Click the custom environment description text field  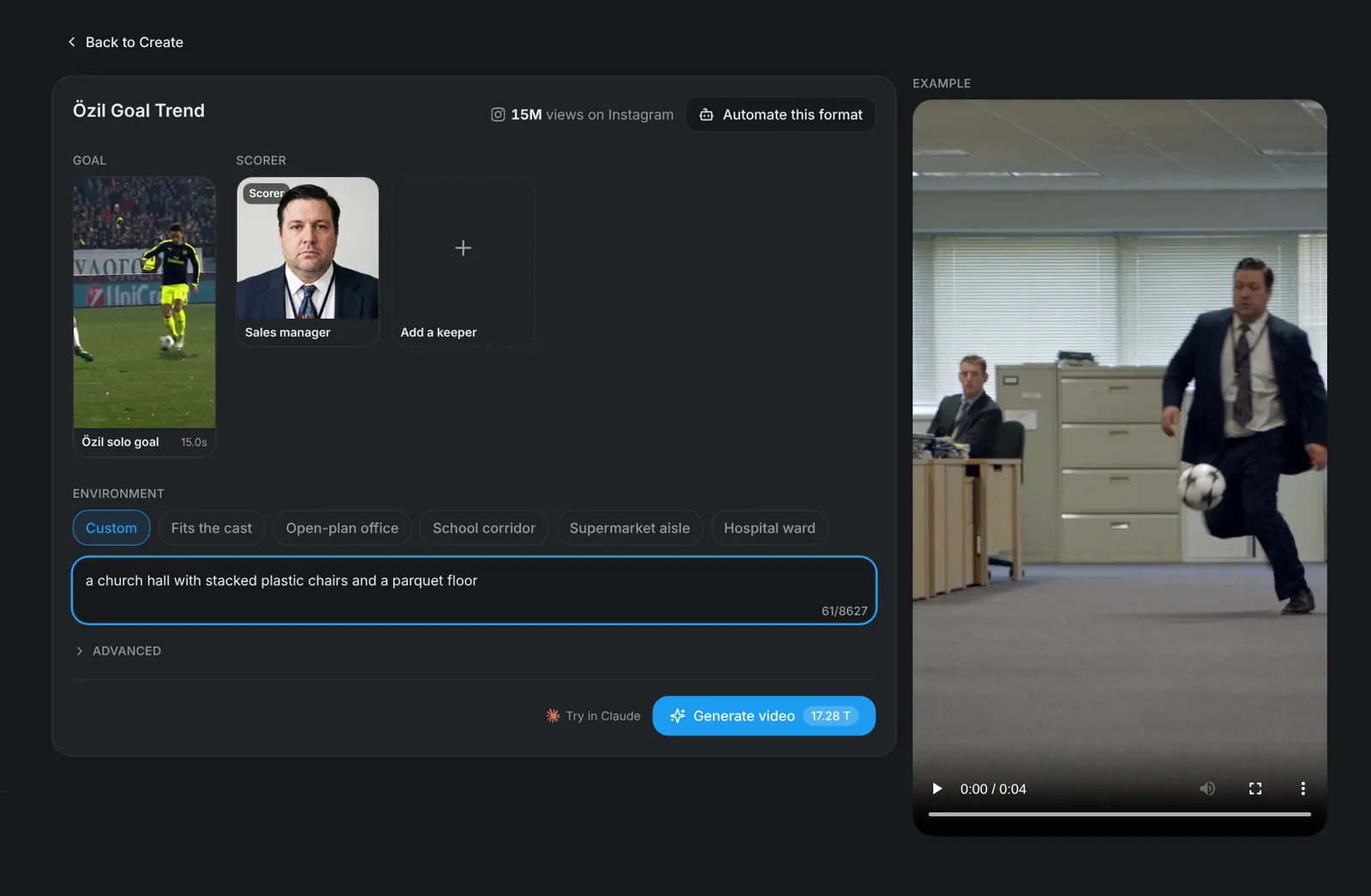pyautogui.click(x=474, y=590)
